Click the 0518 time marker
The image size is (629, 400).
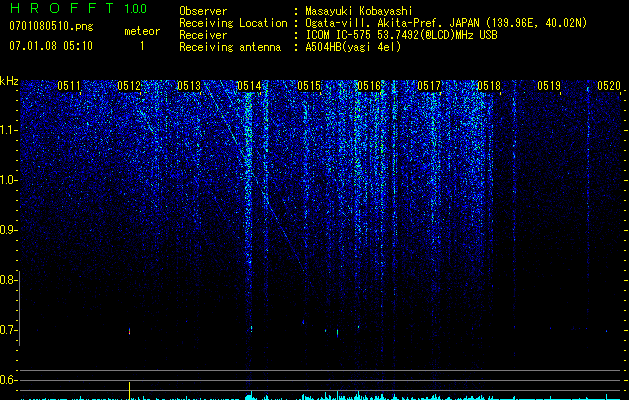489,86
